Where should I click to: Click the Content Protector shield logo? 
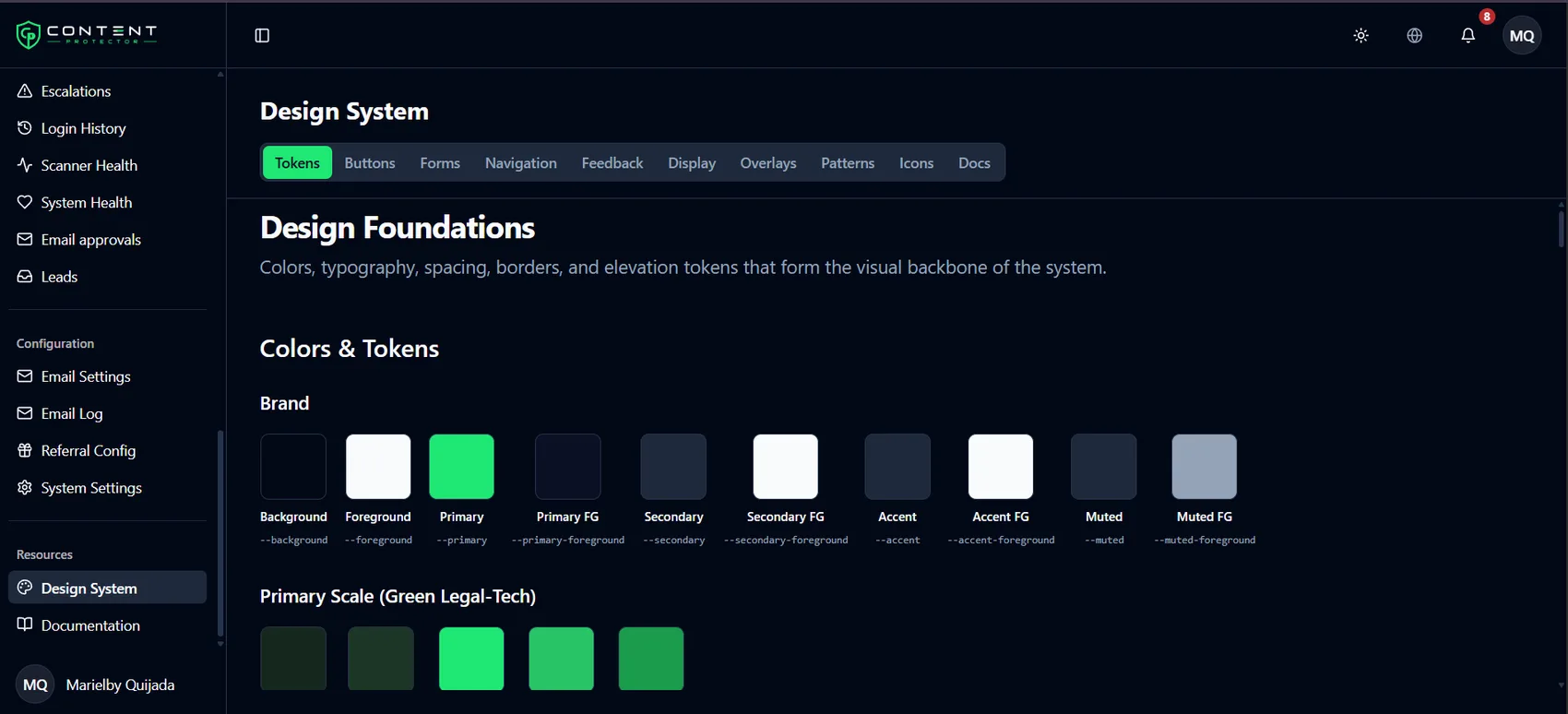coord(29,35)
